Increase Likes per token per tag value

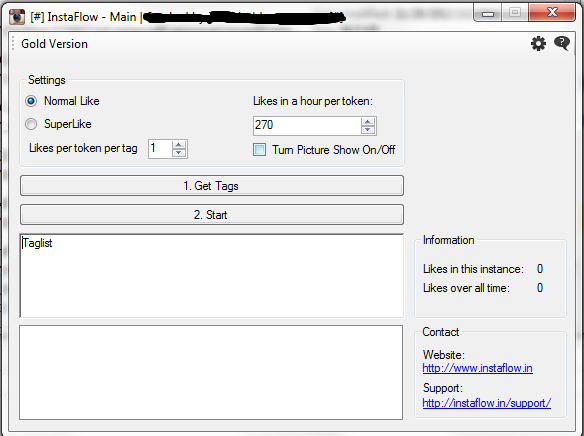pos(179,145)
